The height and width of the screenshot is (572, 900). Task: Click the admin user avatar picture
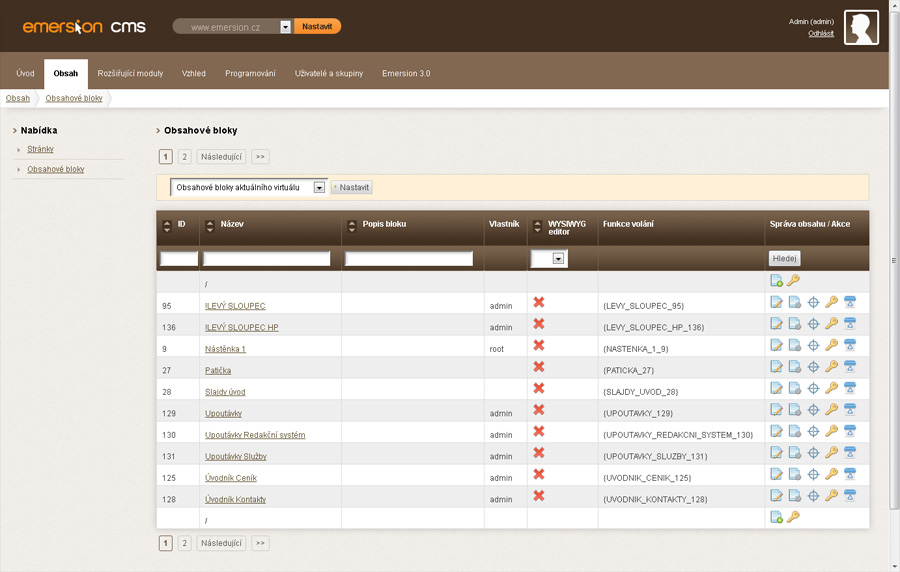[861, 27]
